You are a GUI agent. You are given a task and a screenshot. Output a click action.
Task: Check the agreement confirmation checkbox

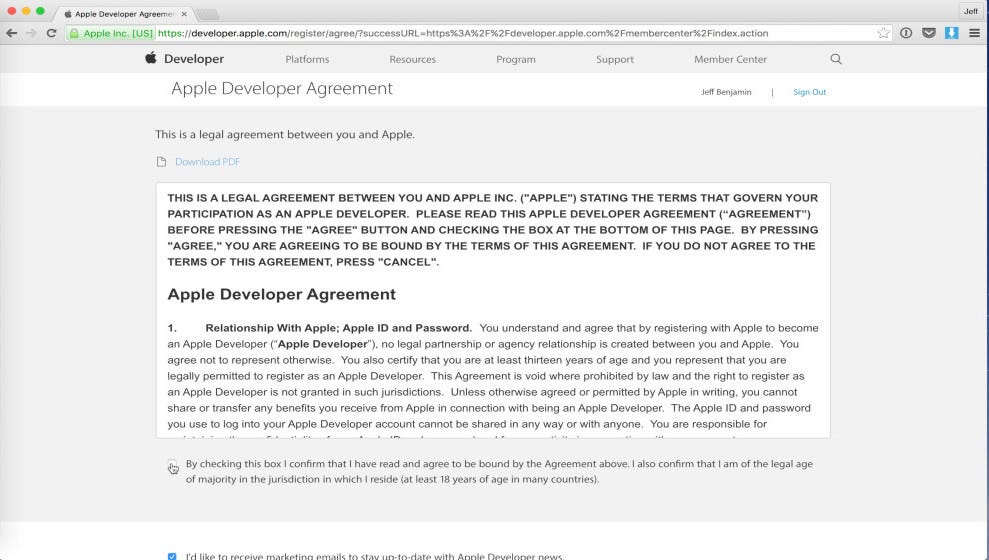[x=172, y=465]
